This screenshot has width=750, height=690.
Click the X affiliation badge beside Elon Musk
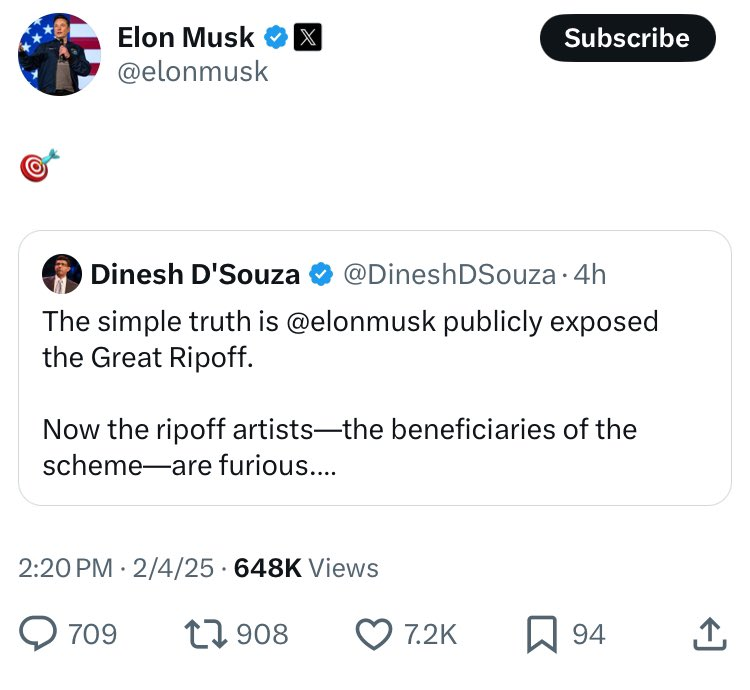(x=307, y=38)
